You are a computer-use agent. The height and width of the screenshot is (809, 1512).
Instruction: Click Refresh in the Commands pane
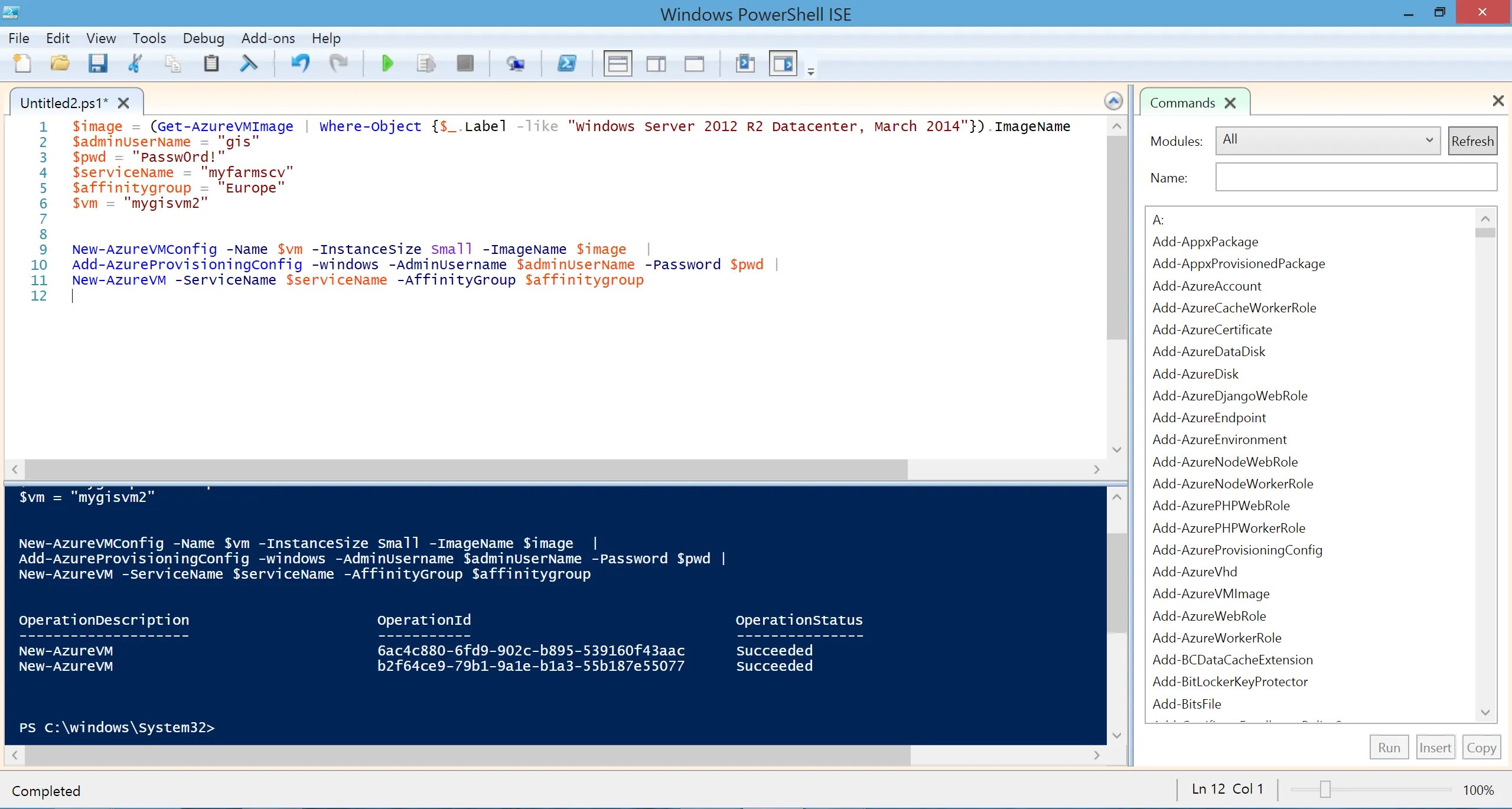pyautogui.click(x=1472, y=141)
